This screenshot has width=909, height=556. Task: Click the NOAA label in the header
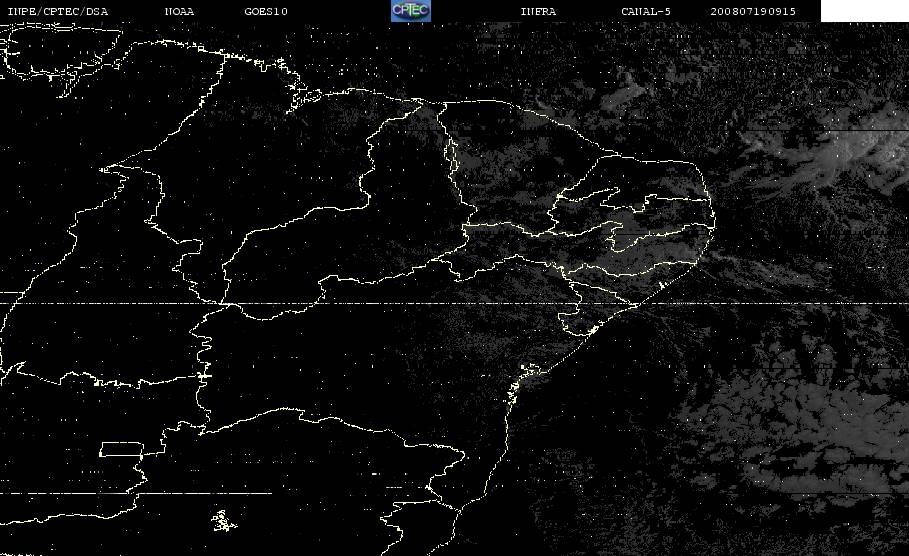click(x=179, y=12)
